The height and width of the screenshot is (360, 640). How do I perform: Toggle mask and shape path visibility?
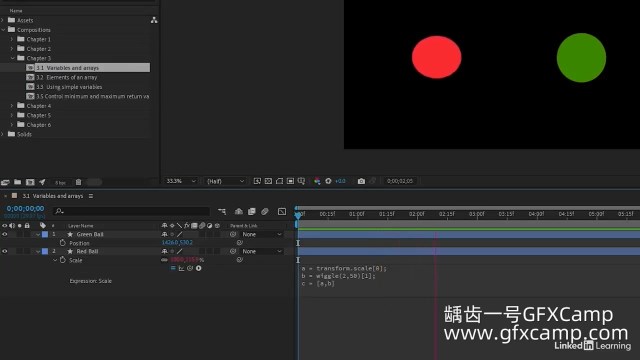(x=279, y=181)
